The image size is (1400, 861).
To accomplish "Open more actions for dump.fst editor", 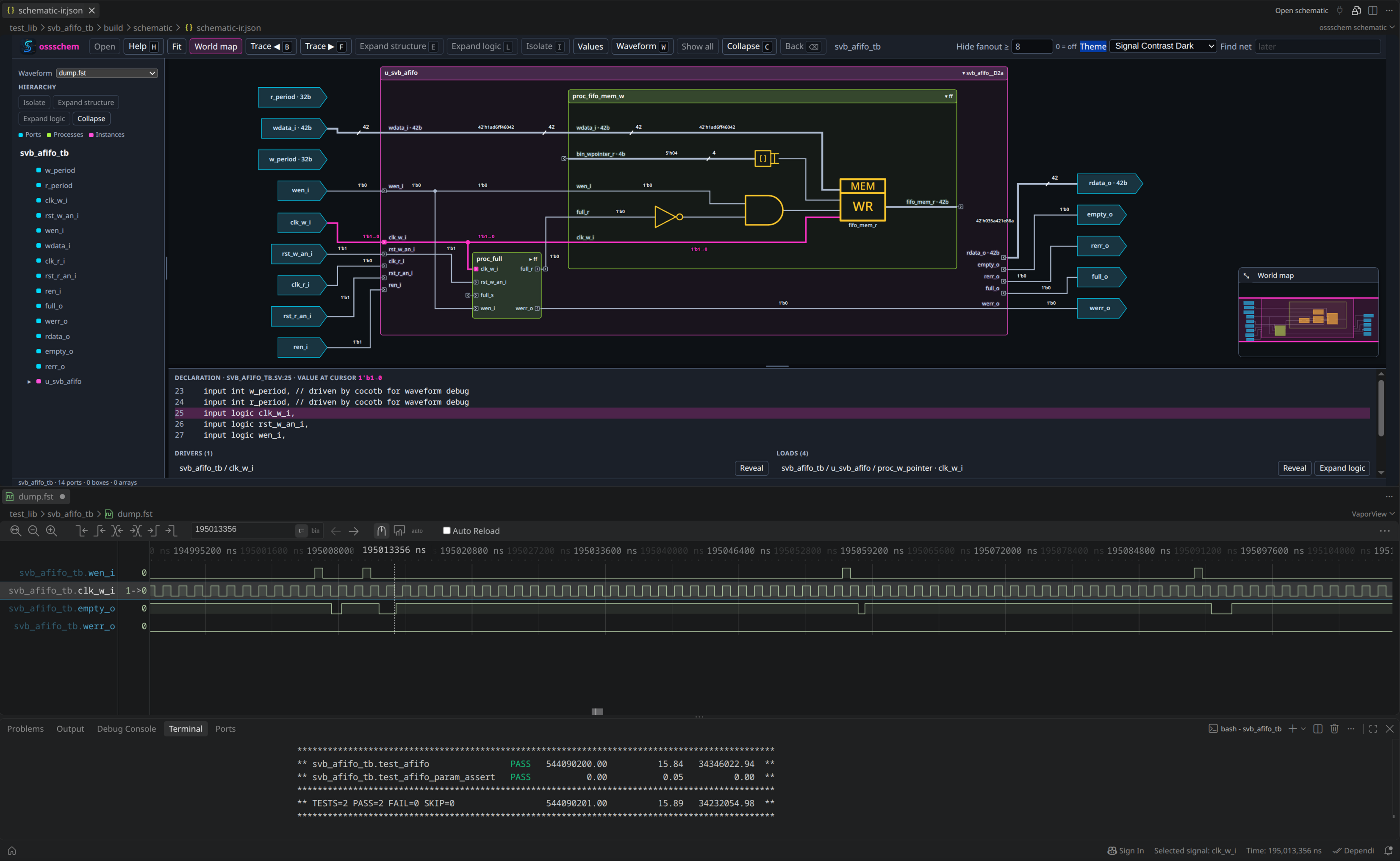I will pyautogui.click(x=1389, y=497).
